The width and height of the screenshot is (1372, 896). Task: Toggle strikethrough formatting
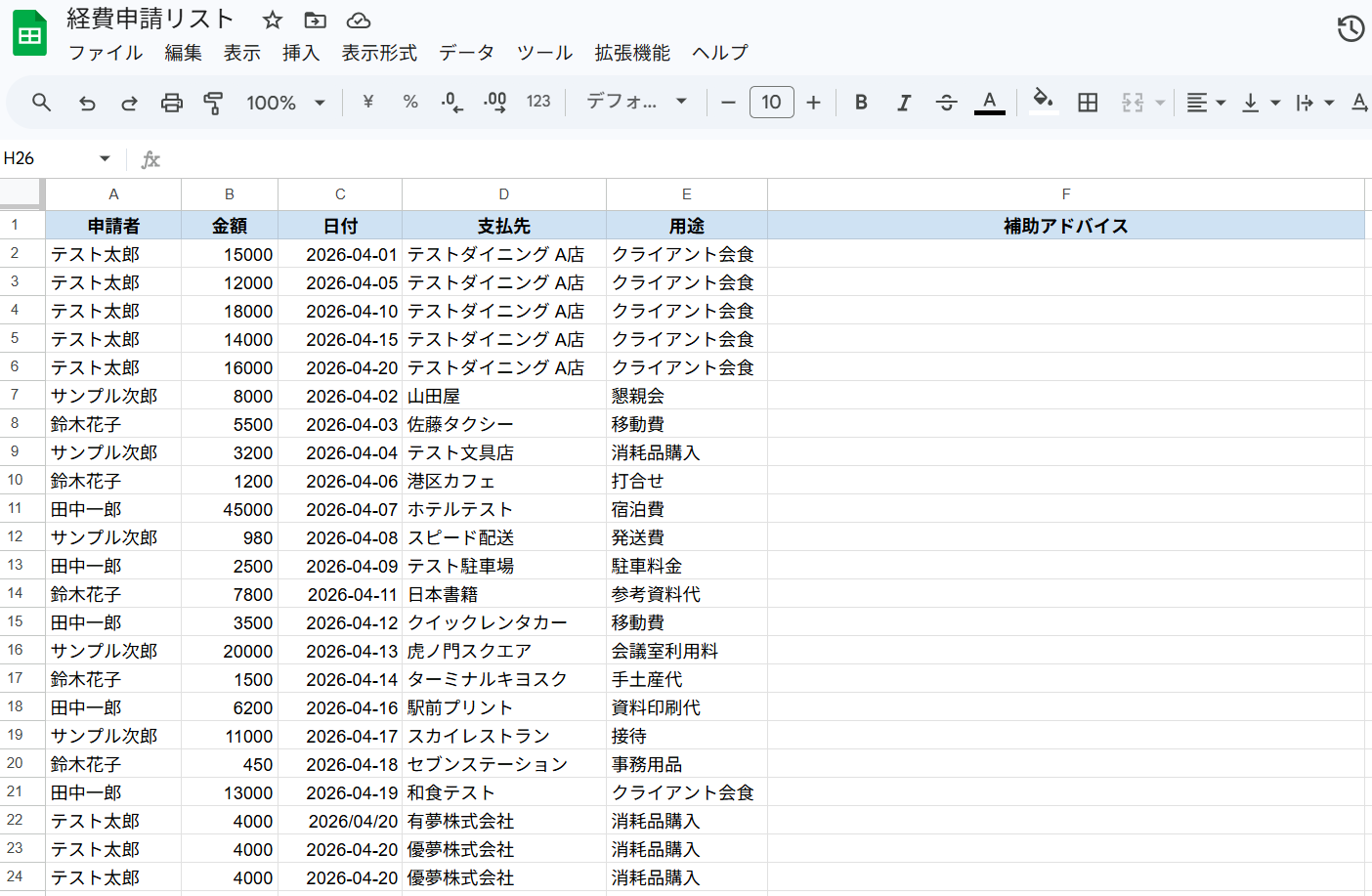(946, 102)
